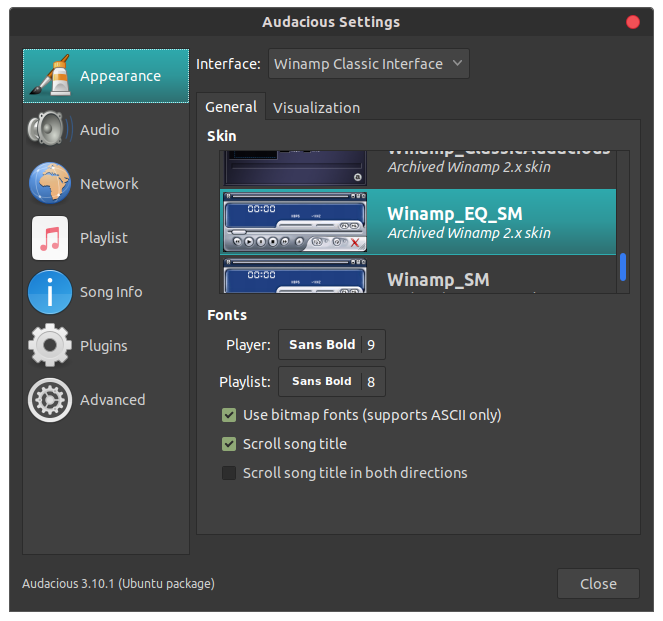Click the Audio speaker icon
The image size is (663, 621).
click(x=50, y=129)
